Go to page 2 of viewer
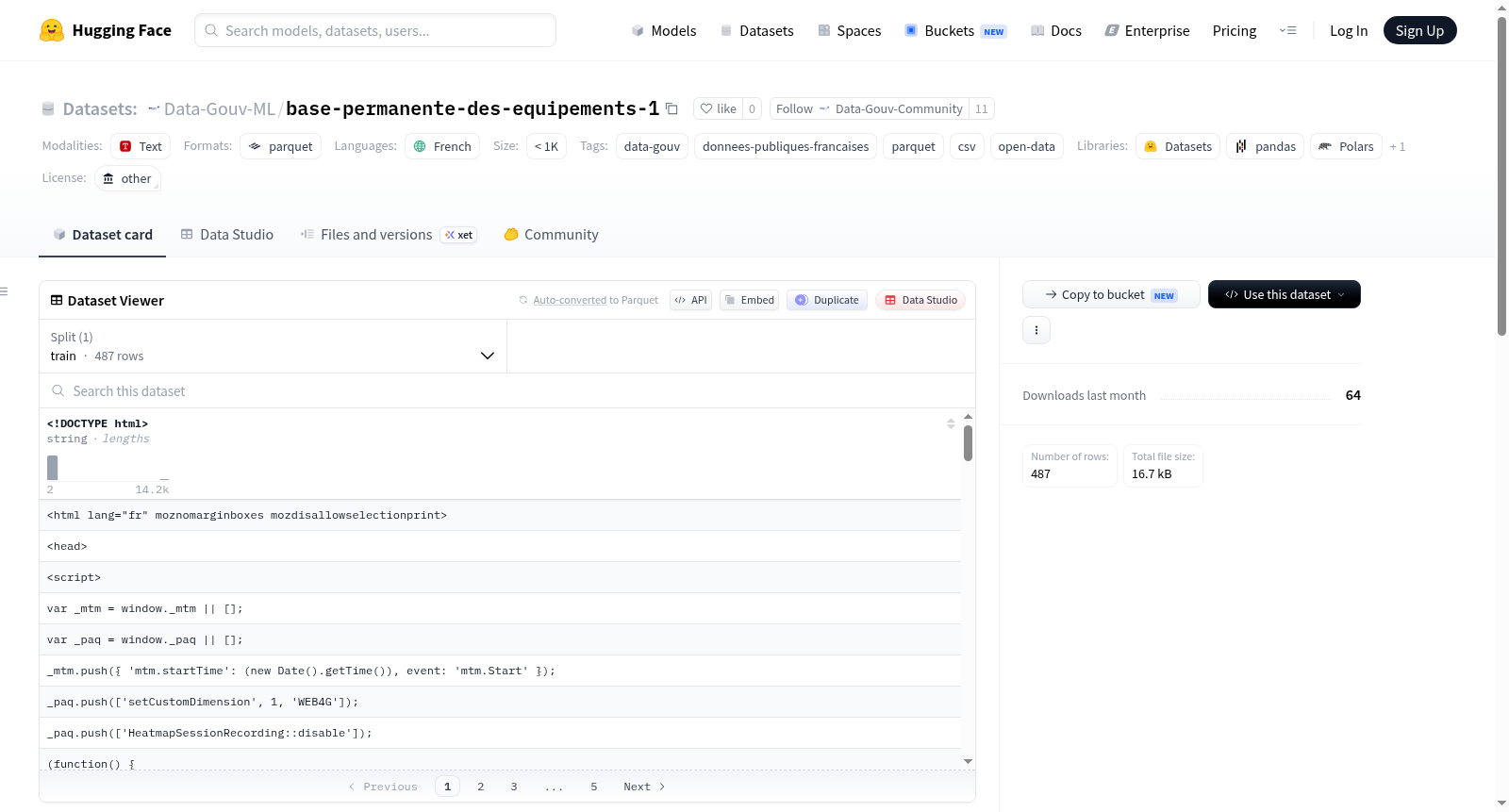Screen dimensions: 1509x812 pos(481,787)
